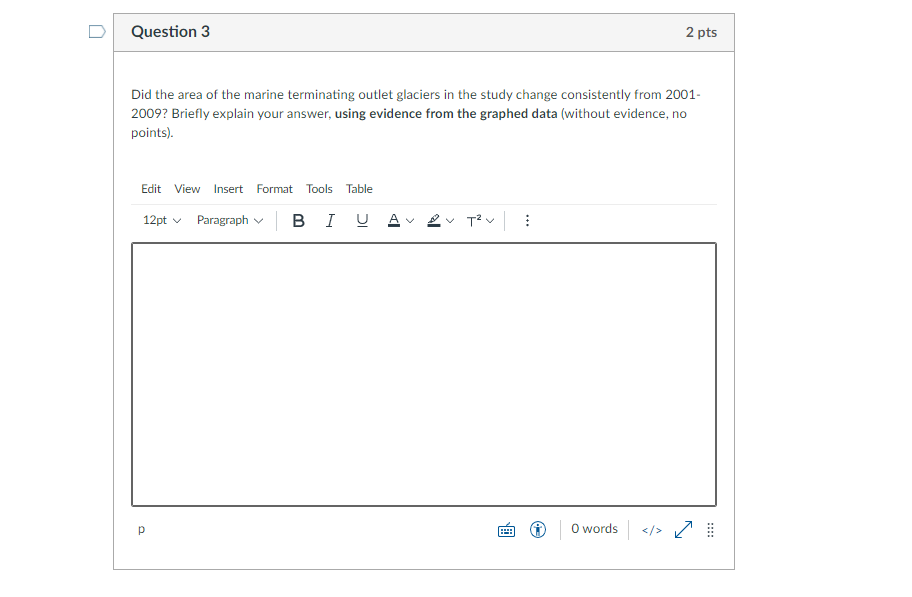Open the accessibility checker icon
This screenshot has height=597, width=912.
click(x=538, y=530)
